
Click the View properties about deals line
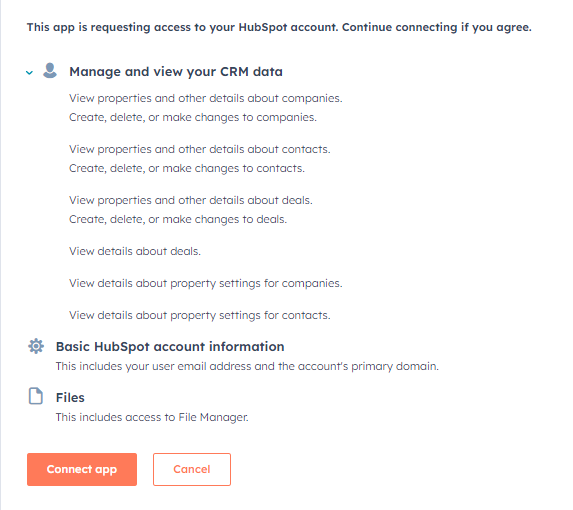click(x=191, y=200)
